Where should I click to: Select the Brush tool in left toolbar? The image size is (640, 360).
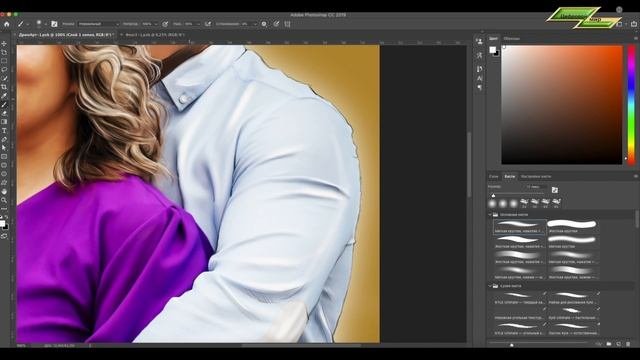tap(4, 105)
